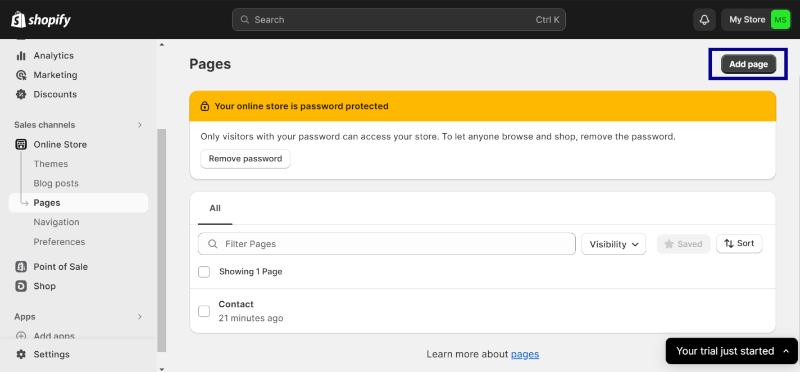This screenshot has height=372, width=800.
Task: Click the Shop channel icon
Action: [21, 286]
